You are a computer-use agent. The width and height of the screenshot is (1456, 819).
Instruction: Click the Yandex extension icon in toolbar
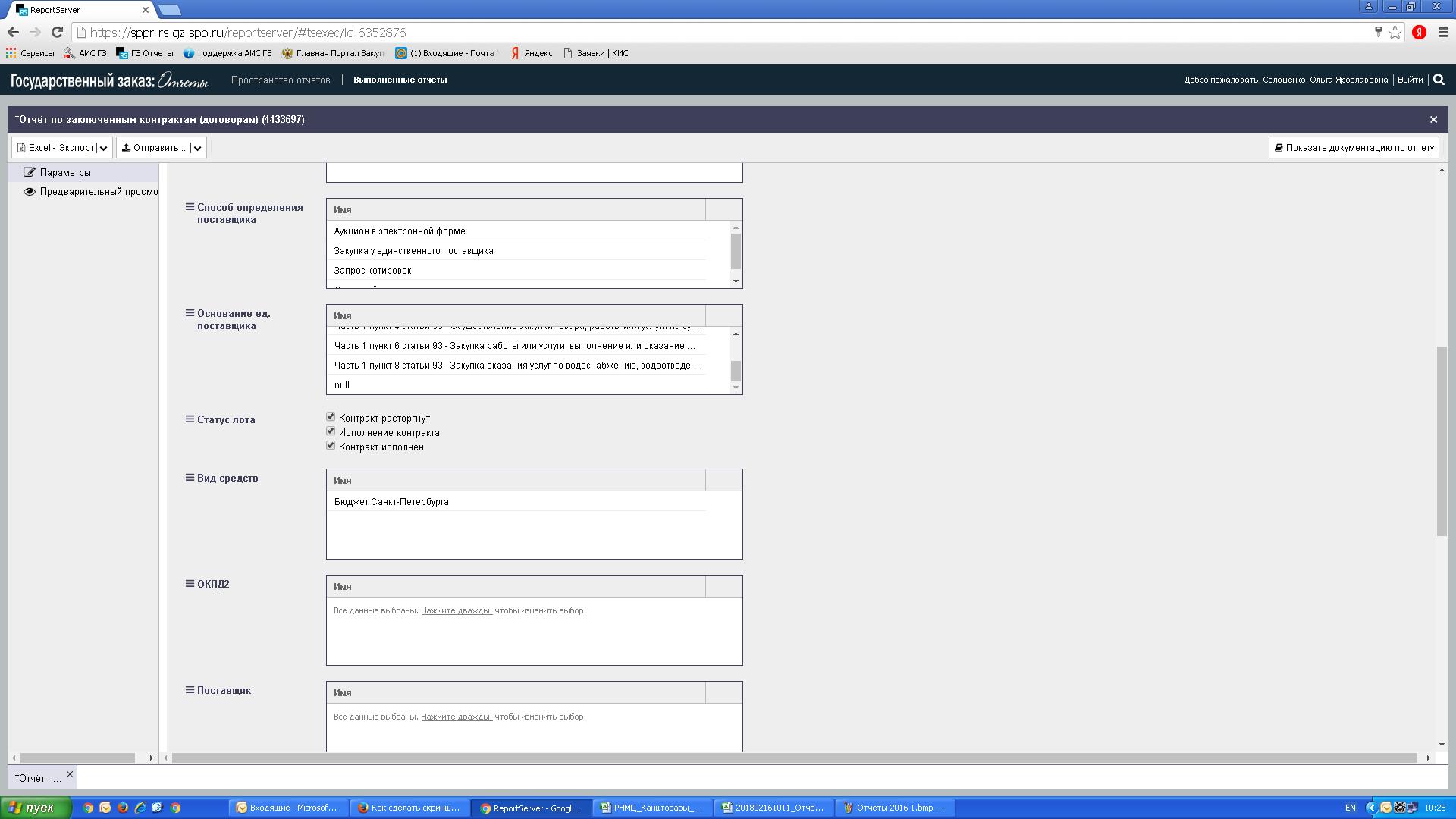(x=1419, y=33)
